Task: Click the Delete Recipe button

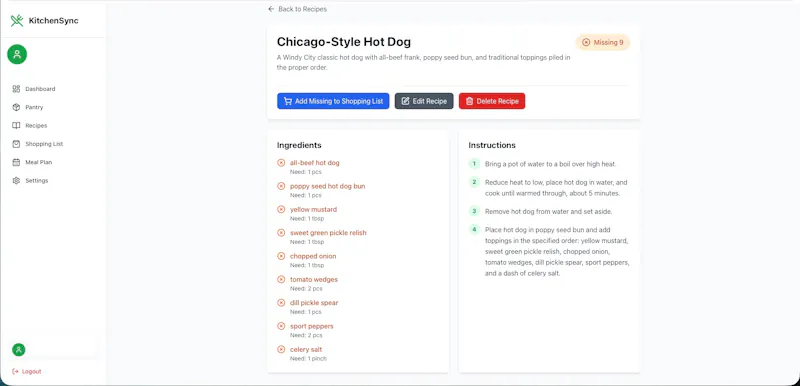Action: (x=492, y=101)
